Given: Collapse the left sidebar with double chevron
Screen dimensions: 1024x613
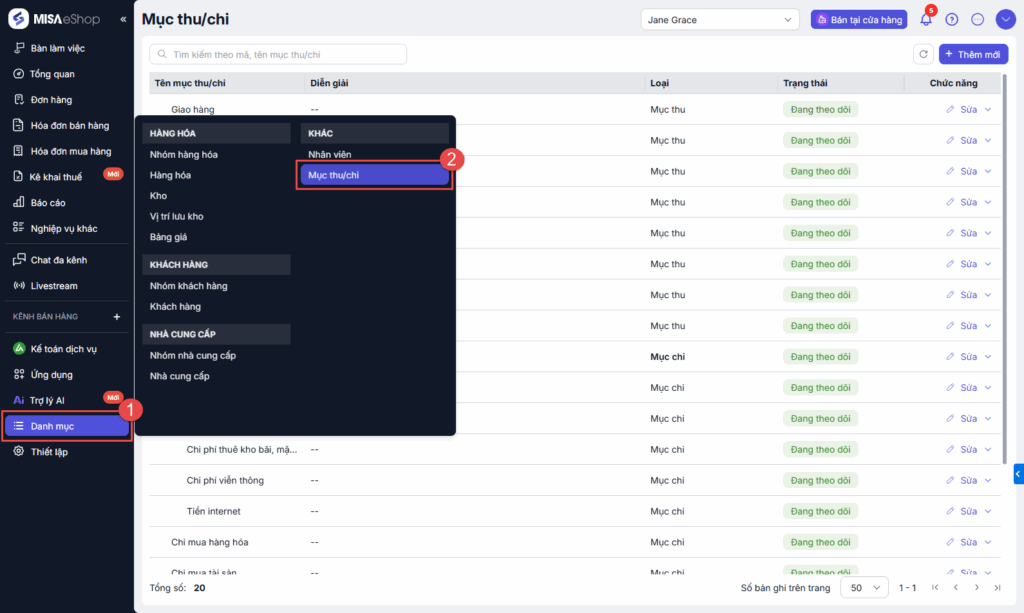Looking at the screenshot, I should coord(123,19).
